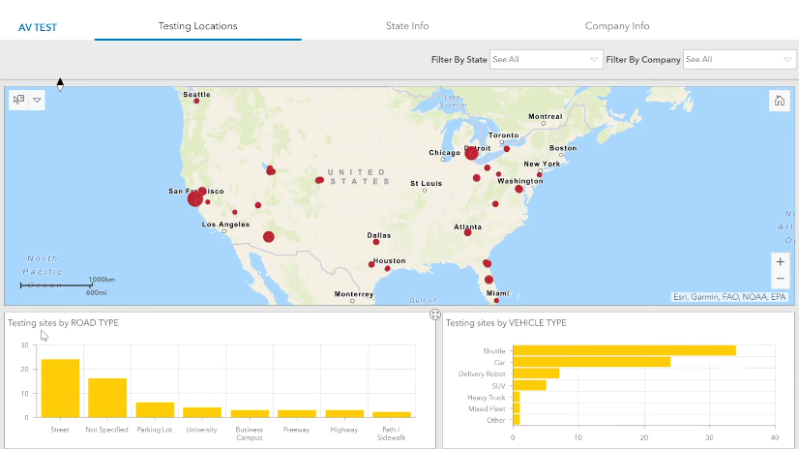Viewport: 799px width, 449px height.
Task: Open the Filter By State dropdown
Action: point(546,60)
